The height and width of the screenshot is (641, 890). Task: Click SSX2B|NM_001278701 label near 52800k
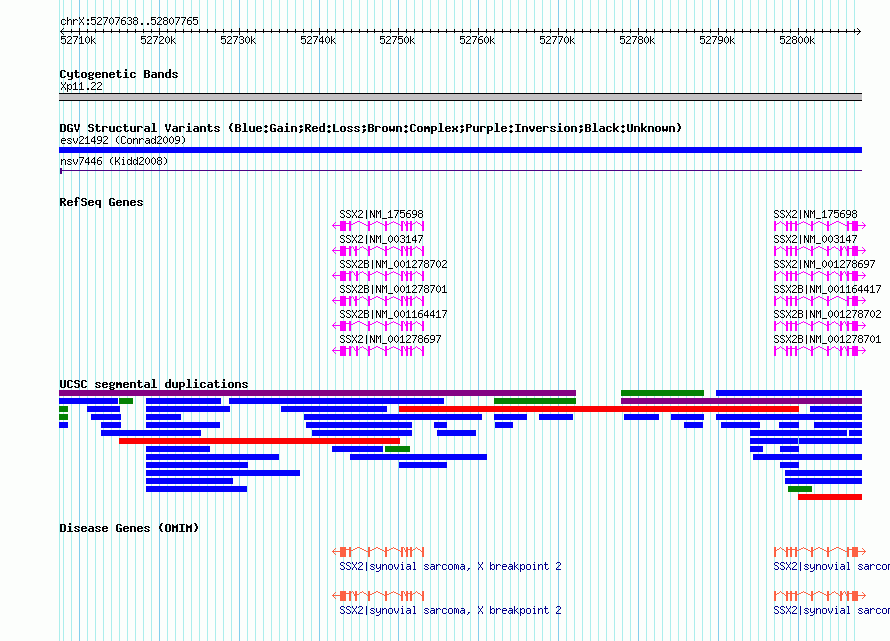(x=828, y=340)
